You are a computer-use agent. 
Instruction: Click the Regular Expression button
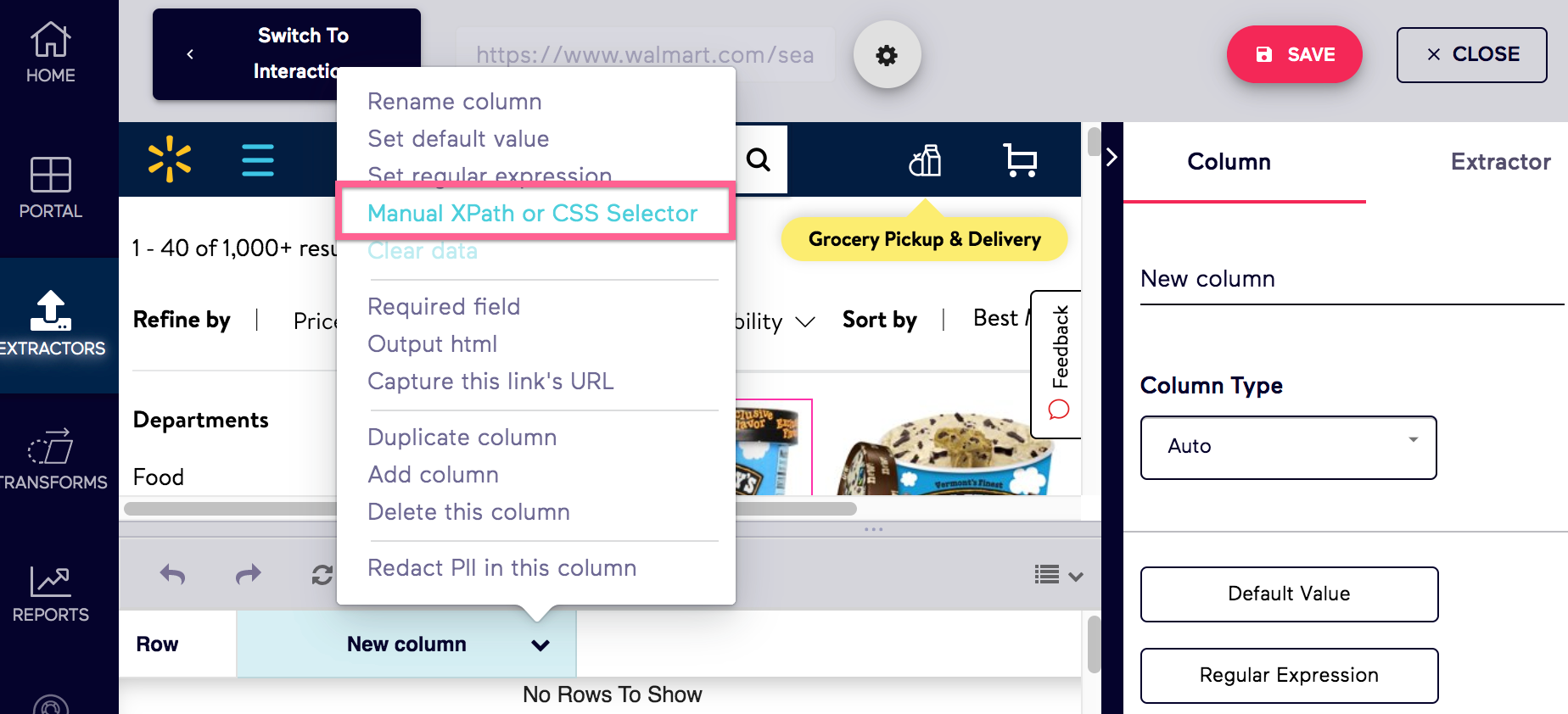click(1289, 675)
